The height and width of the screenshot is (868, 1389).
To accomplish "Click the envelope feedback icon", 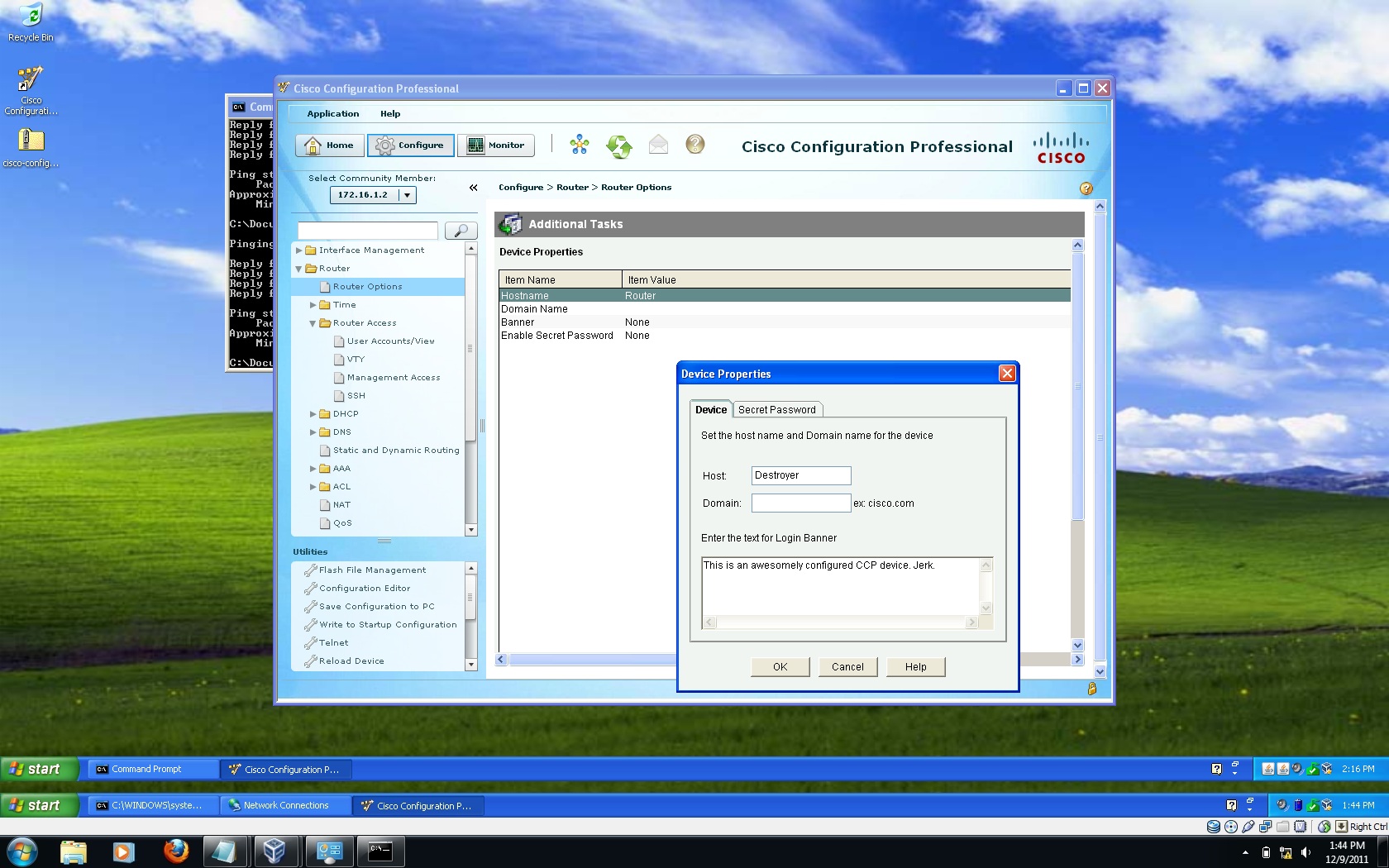I will click(658, 145).
